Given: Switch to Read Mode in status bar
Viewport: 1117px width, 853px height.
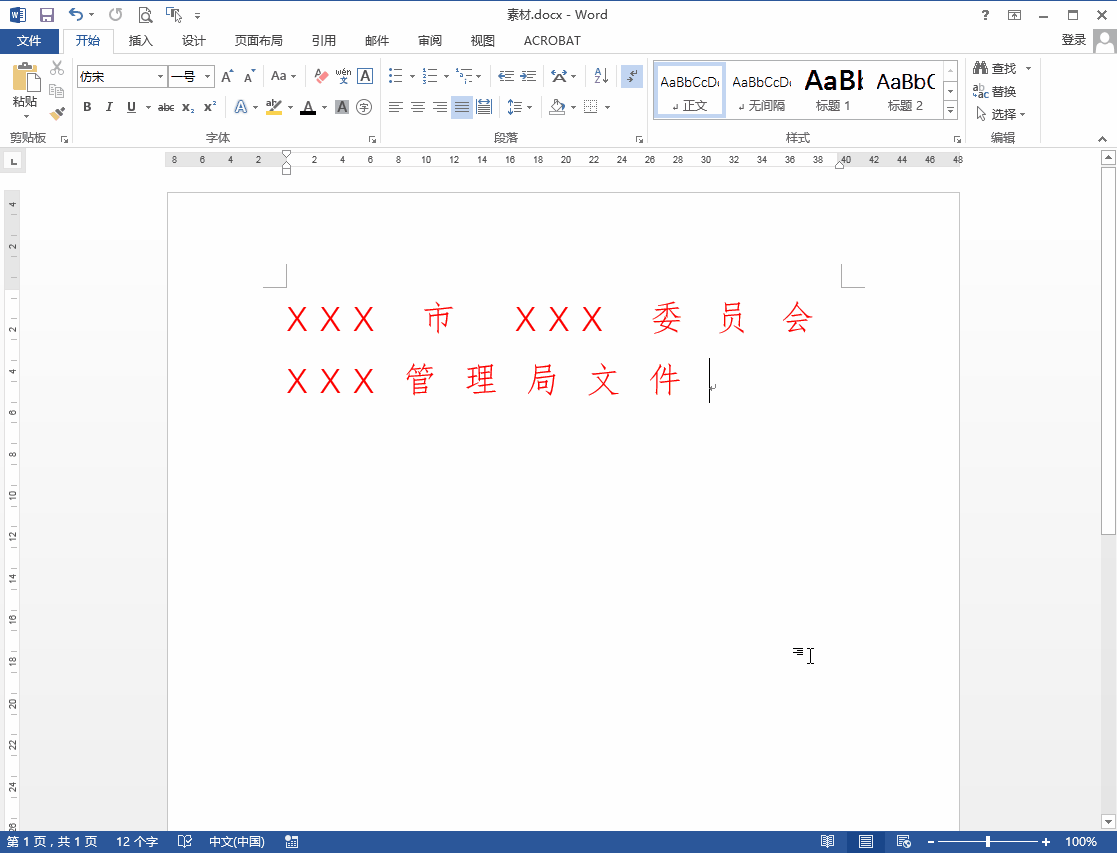Looking at the screenshot, I should pos(826,841).
